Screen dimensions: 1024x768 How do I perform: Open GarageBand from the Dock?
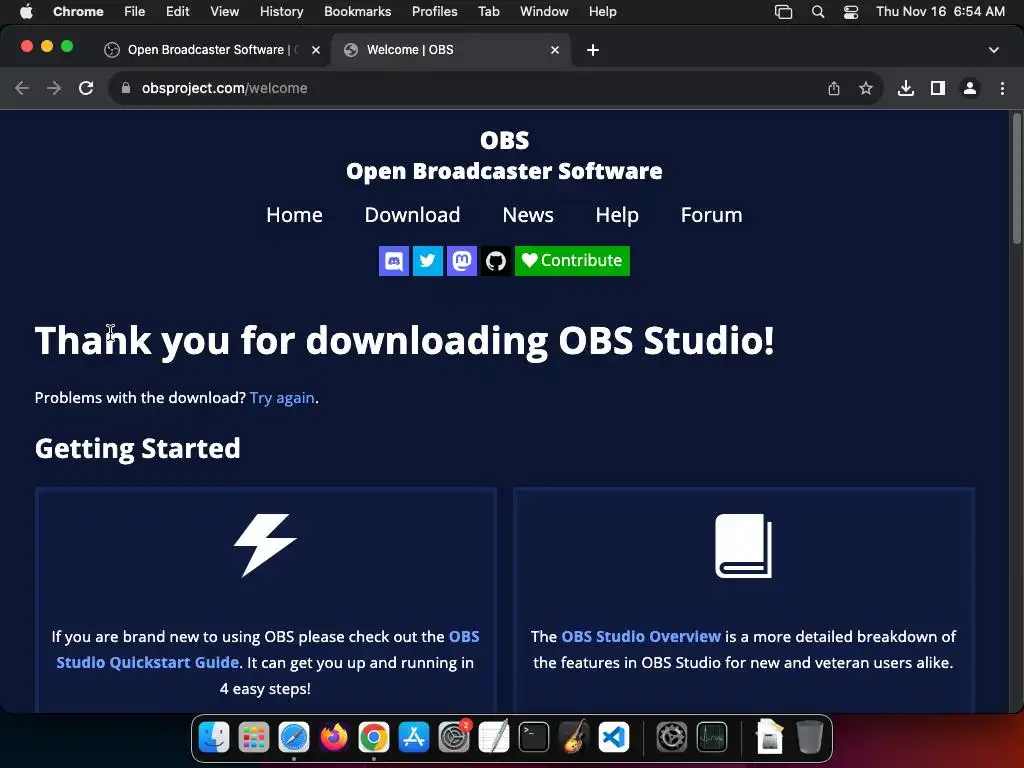(x=574, y=738)
